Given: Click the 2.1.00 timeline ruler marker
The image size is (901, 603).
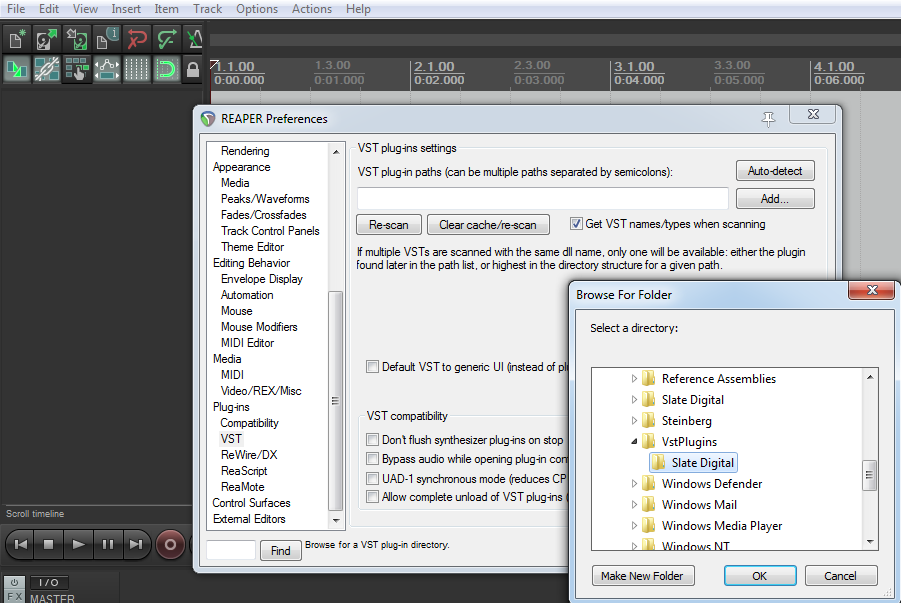Looking at the screenshot, I should point(434,67).
